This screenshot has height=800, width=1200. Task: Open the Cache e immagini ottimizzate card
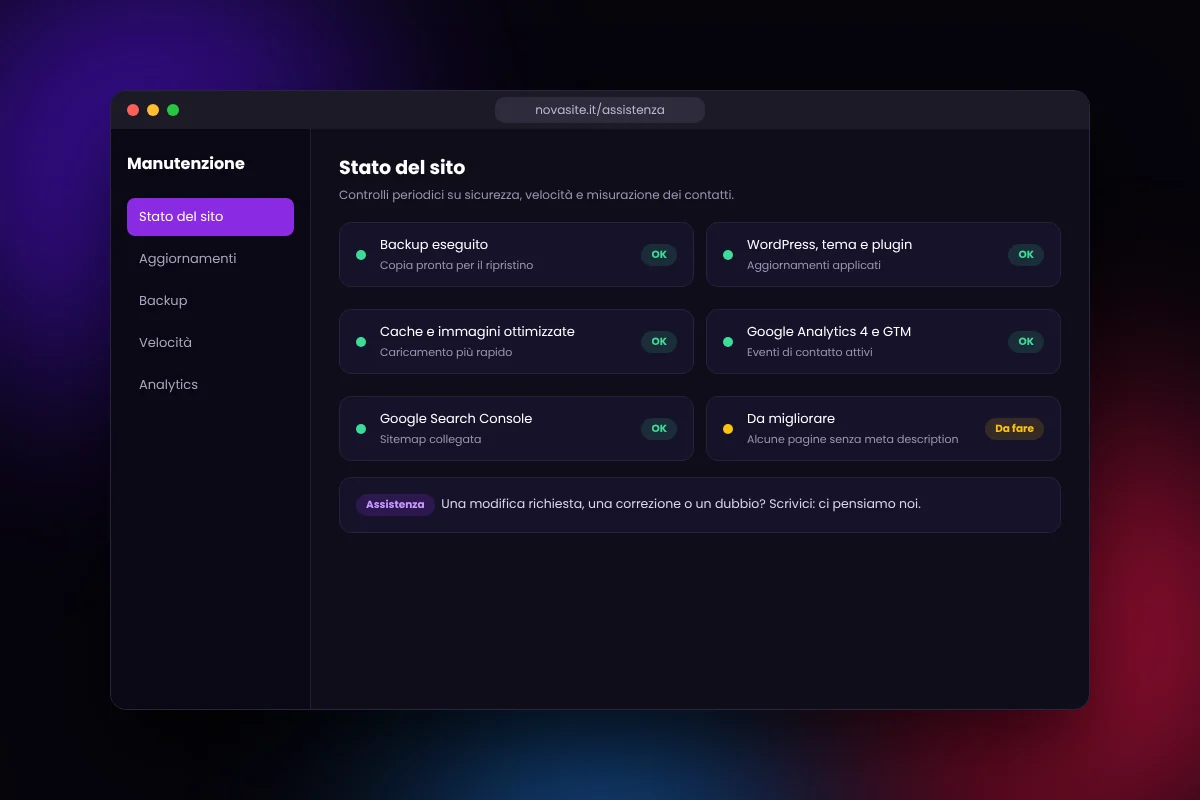click(x=516, y=342)
